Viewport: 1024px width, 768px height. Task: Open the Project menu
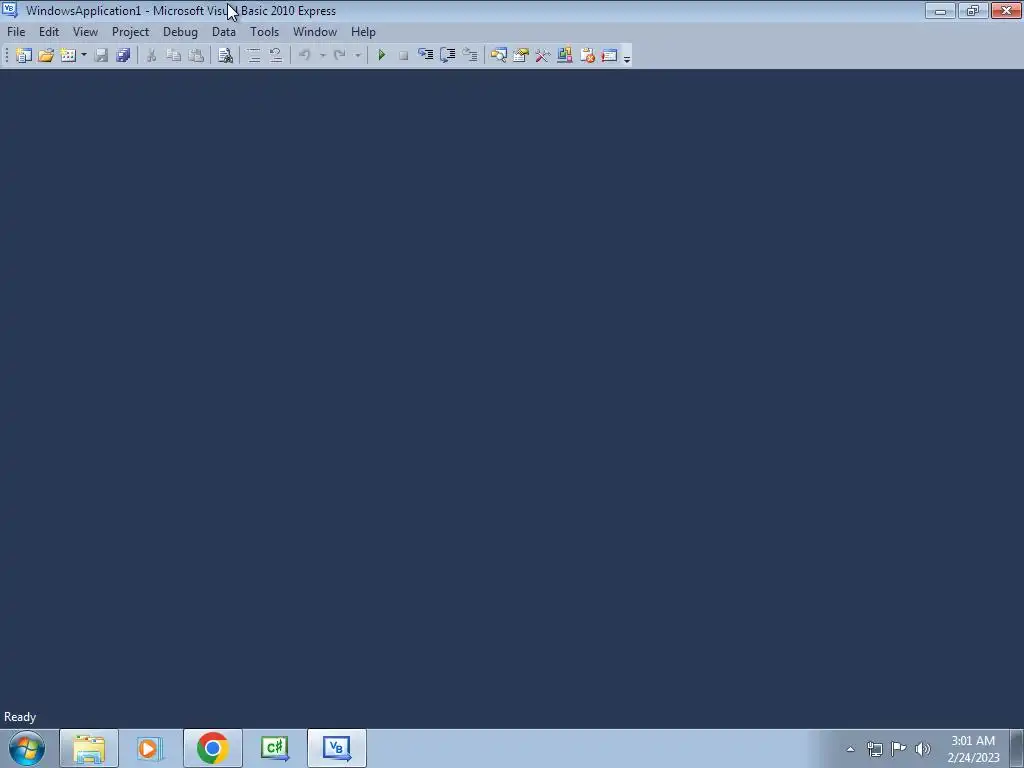[x=131, y=31]
